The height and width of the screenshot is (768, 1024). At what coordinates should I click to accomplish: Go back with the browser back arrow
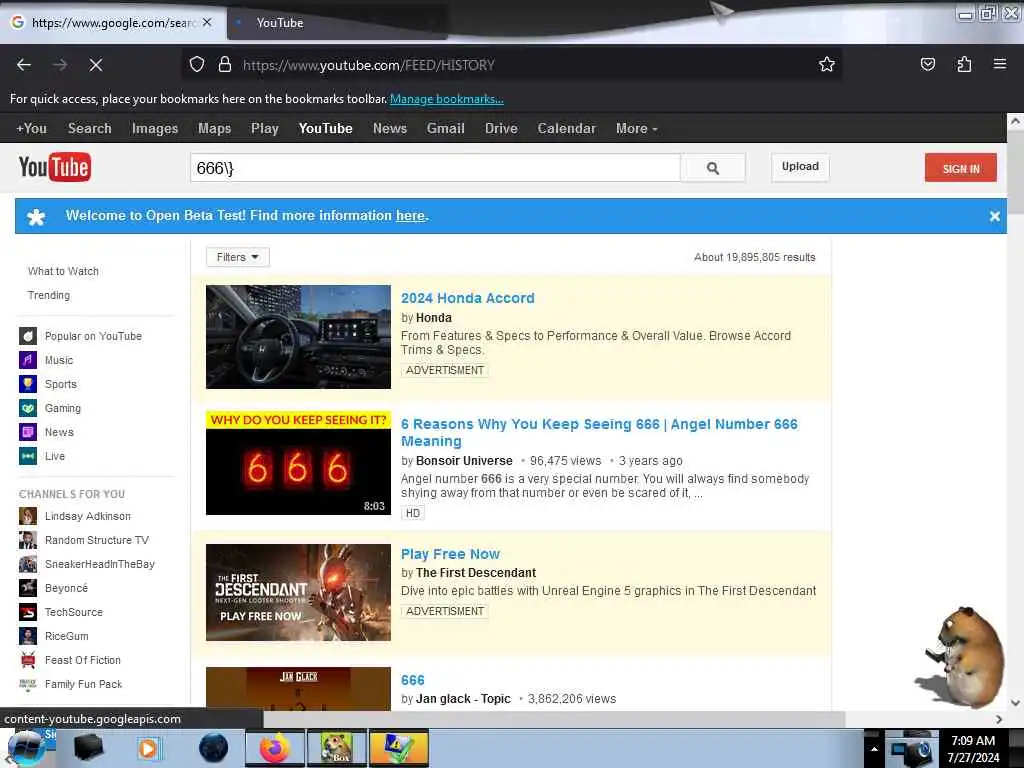coord(24,65)
